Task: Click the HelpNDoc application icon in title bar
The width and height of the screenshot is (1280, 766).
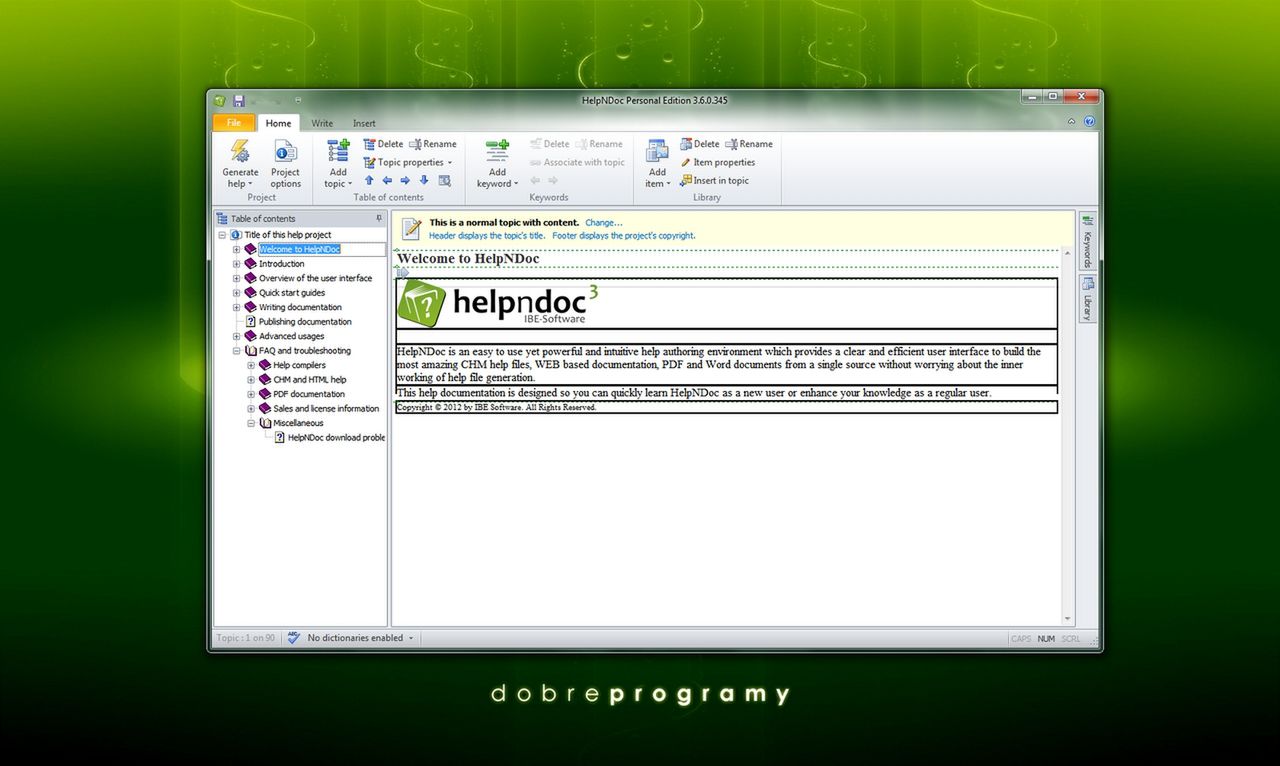Action: pos(219,101)
